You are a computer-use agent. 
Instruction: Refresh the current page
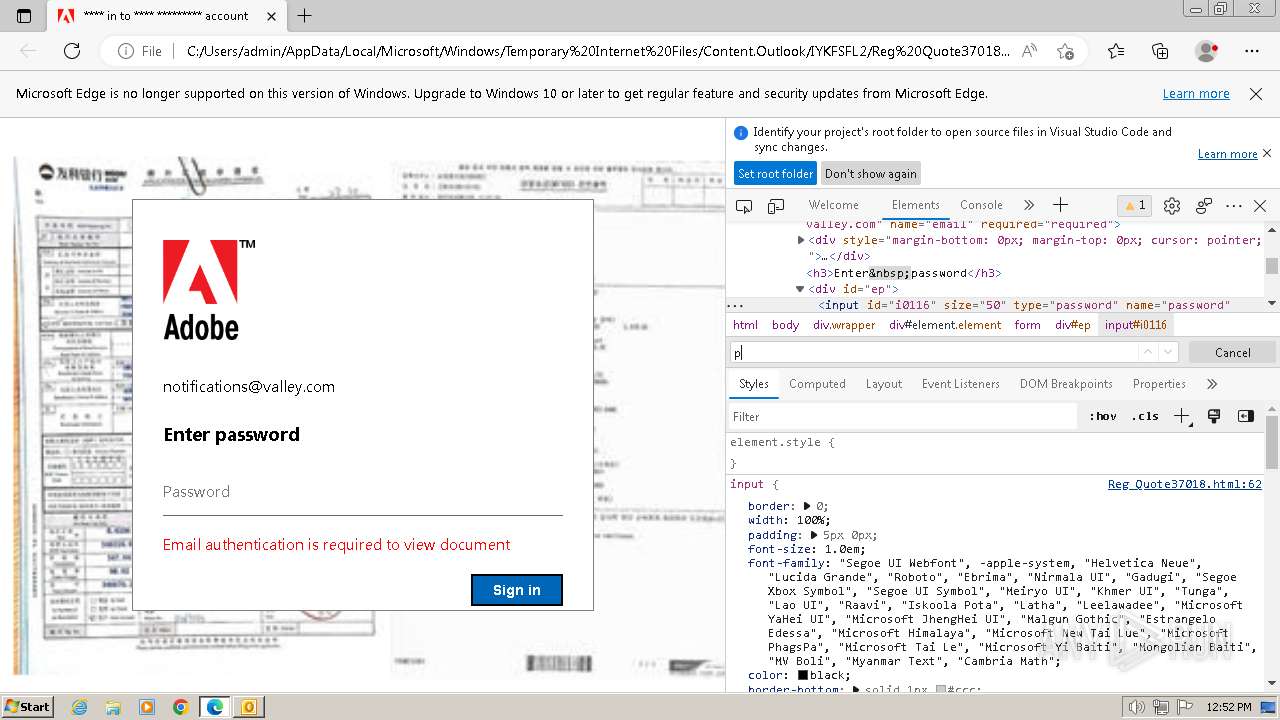[72, 51]
